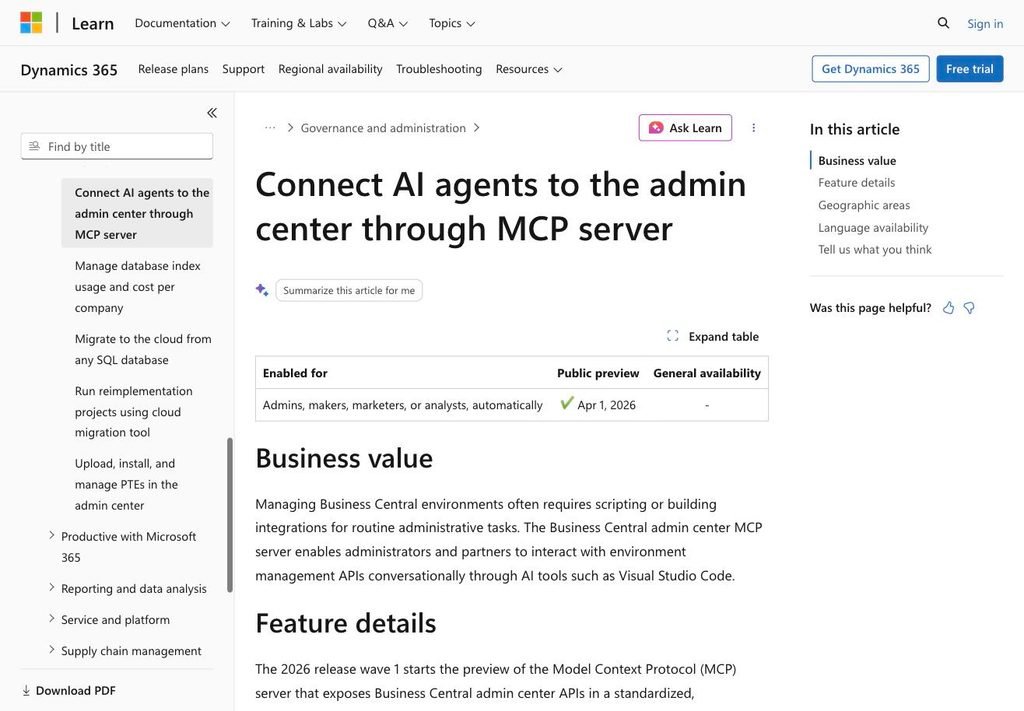Screen dimensions: 1024x711
Task: Open Upload, install, and manage PTEs item
Action: (126, 484)
